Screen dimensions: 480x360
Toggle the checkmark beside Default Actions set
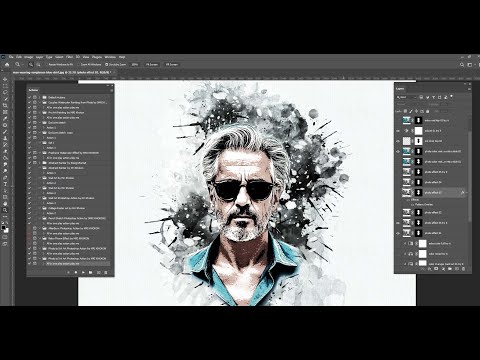(x=30, y=97)
